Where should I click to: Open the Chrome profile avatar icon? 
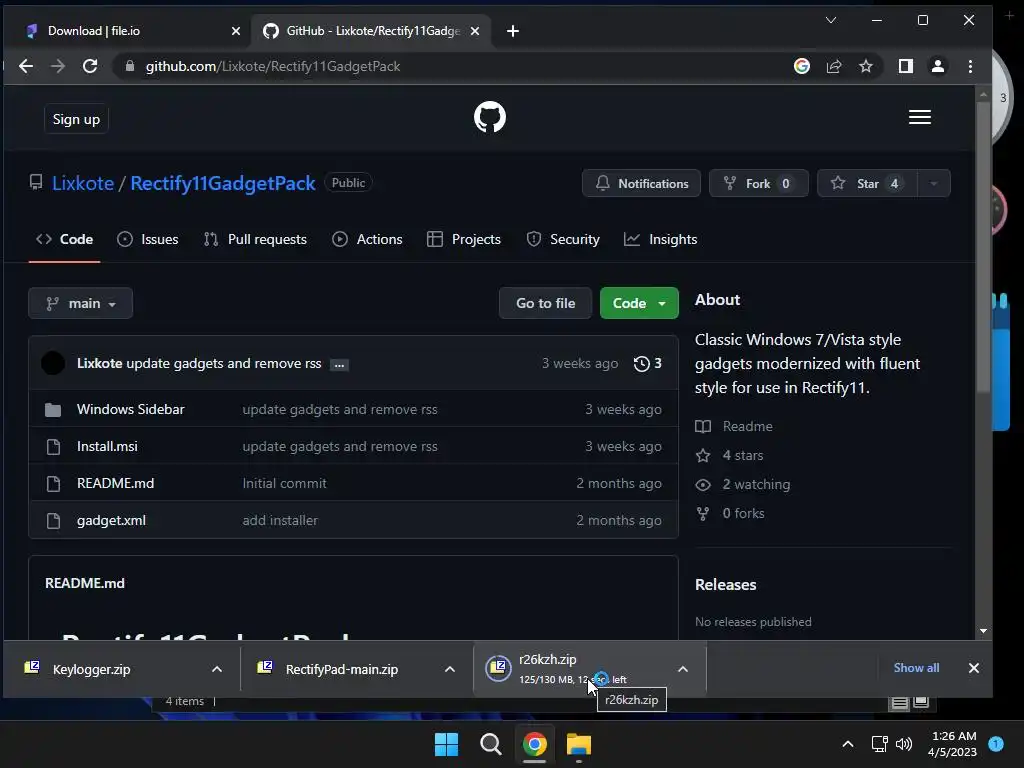tap(938, 66)
